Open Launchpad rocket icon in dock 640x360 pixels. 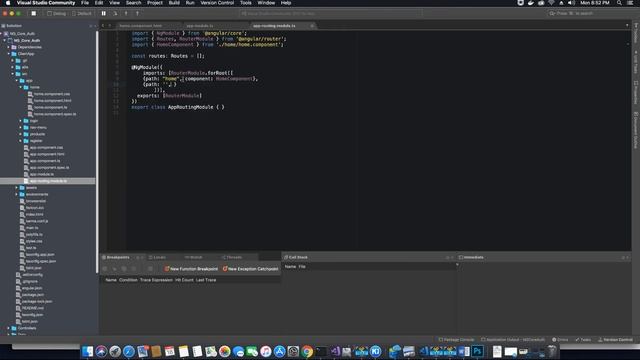tap(115, 351)
